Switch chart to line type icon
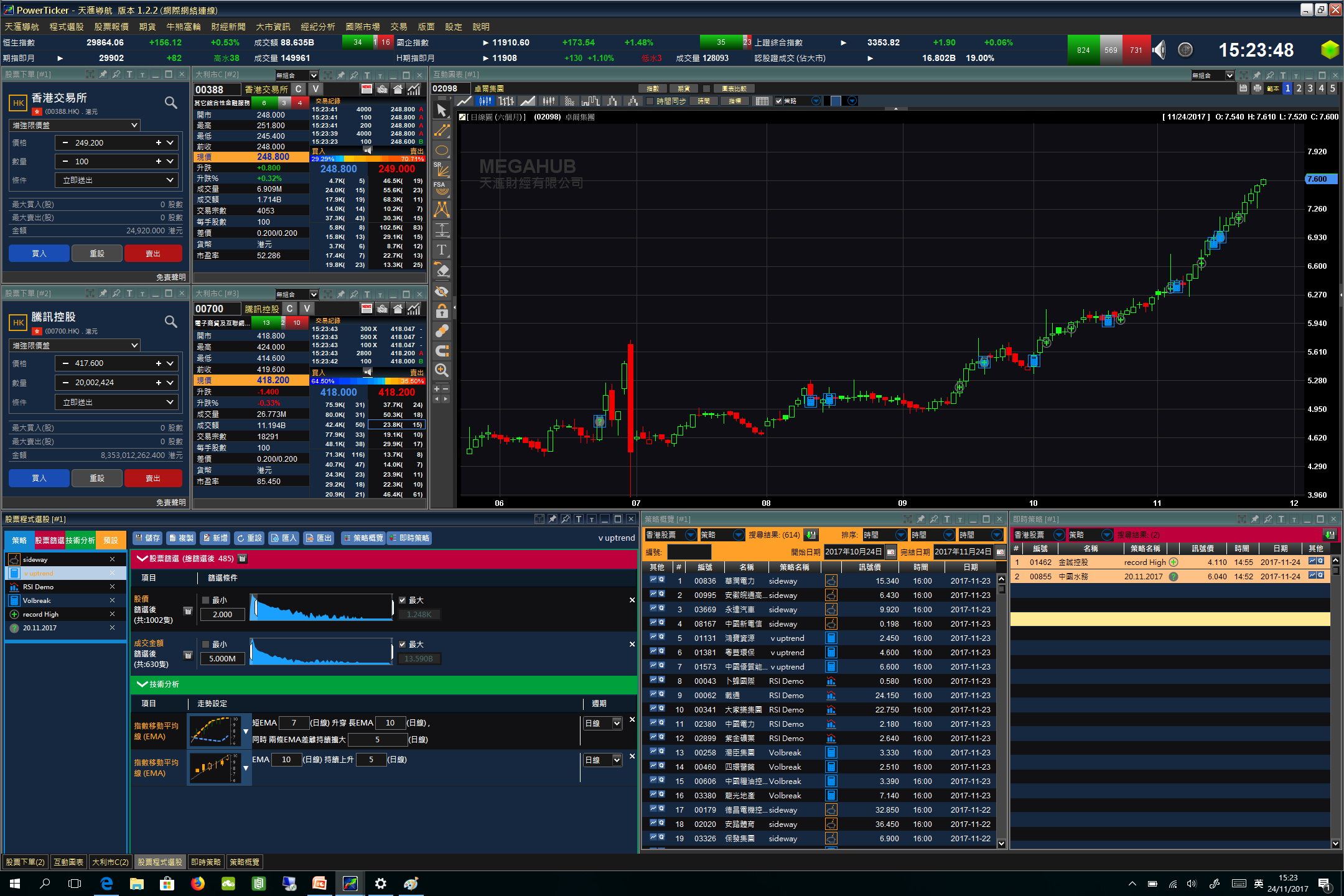The width and height of the screenshot is (1344, 896). click(x=464, y=101)
